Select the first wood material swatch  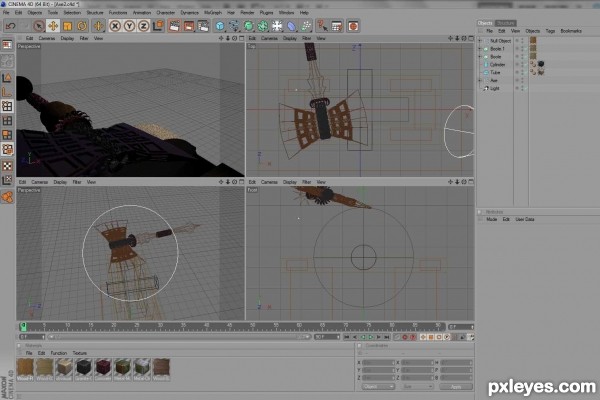click(x=25, y=367)
